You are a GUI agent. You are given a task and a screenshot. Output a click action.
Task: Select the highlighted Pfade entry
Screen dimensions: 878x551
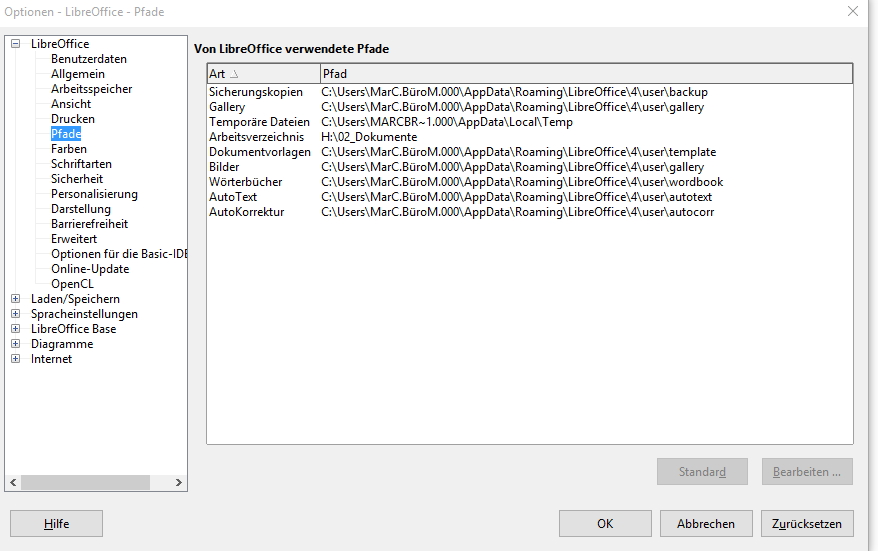click(66, 134)
